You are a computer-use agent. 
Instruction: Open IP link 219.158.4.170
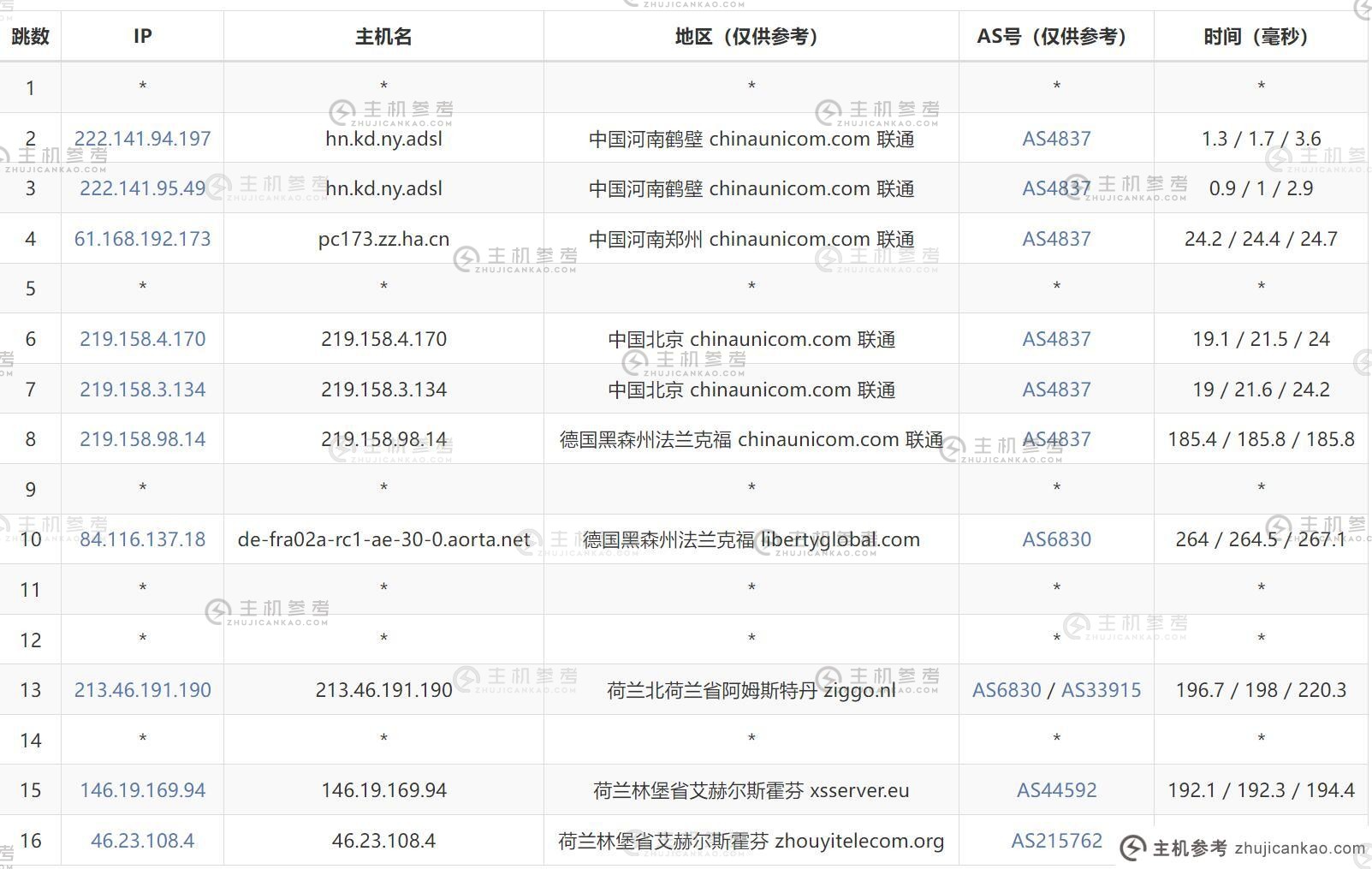pos(142,339)
